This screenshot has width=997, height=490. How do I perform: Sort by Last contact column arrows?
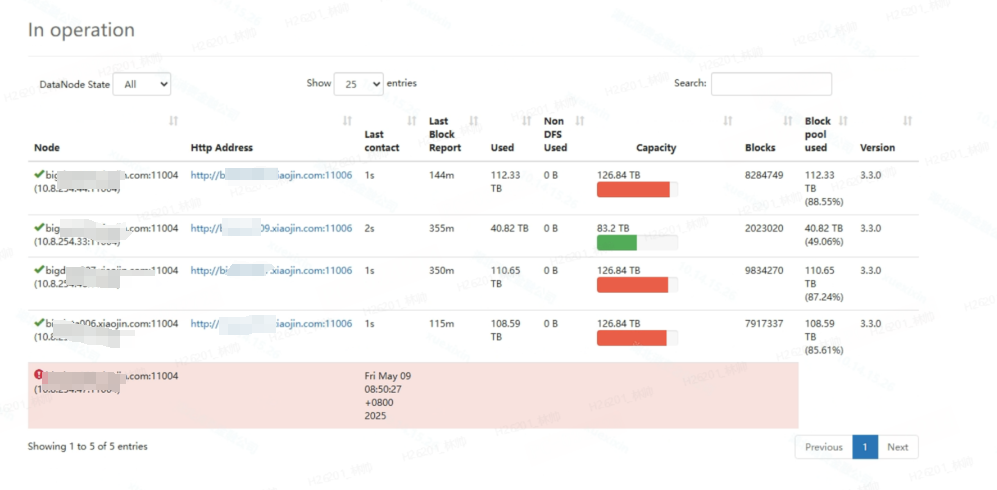(411, 121)
